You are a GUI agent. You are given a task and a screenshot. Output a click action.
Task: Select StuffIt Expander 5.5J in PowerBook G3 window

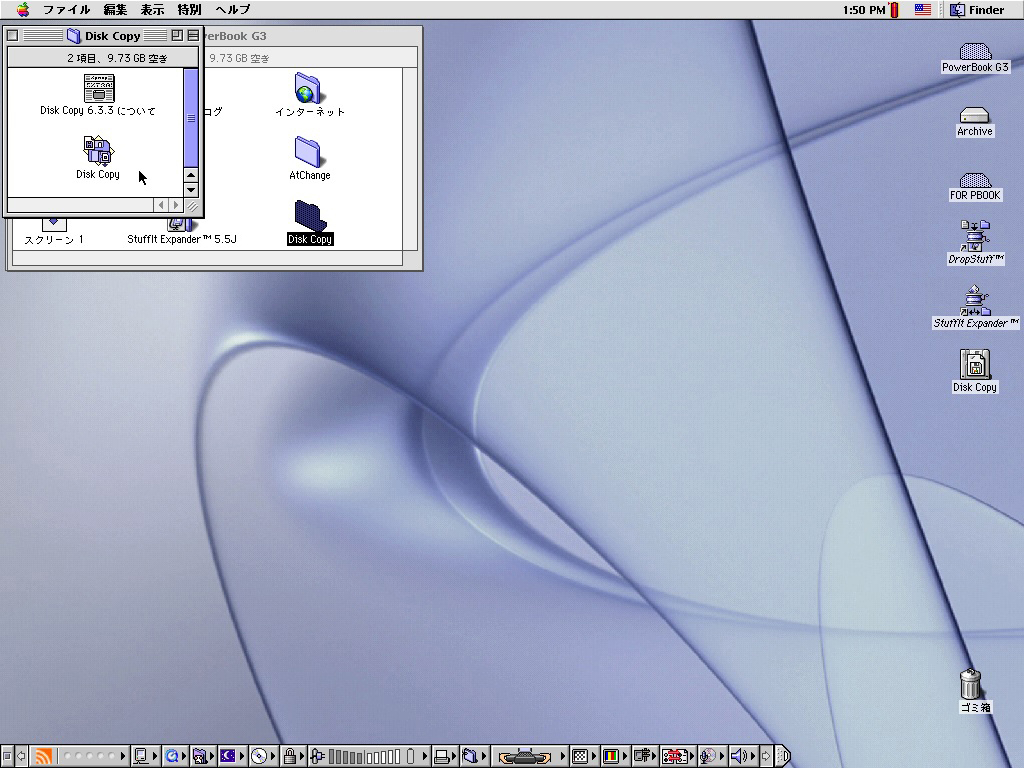pos(182,239)
